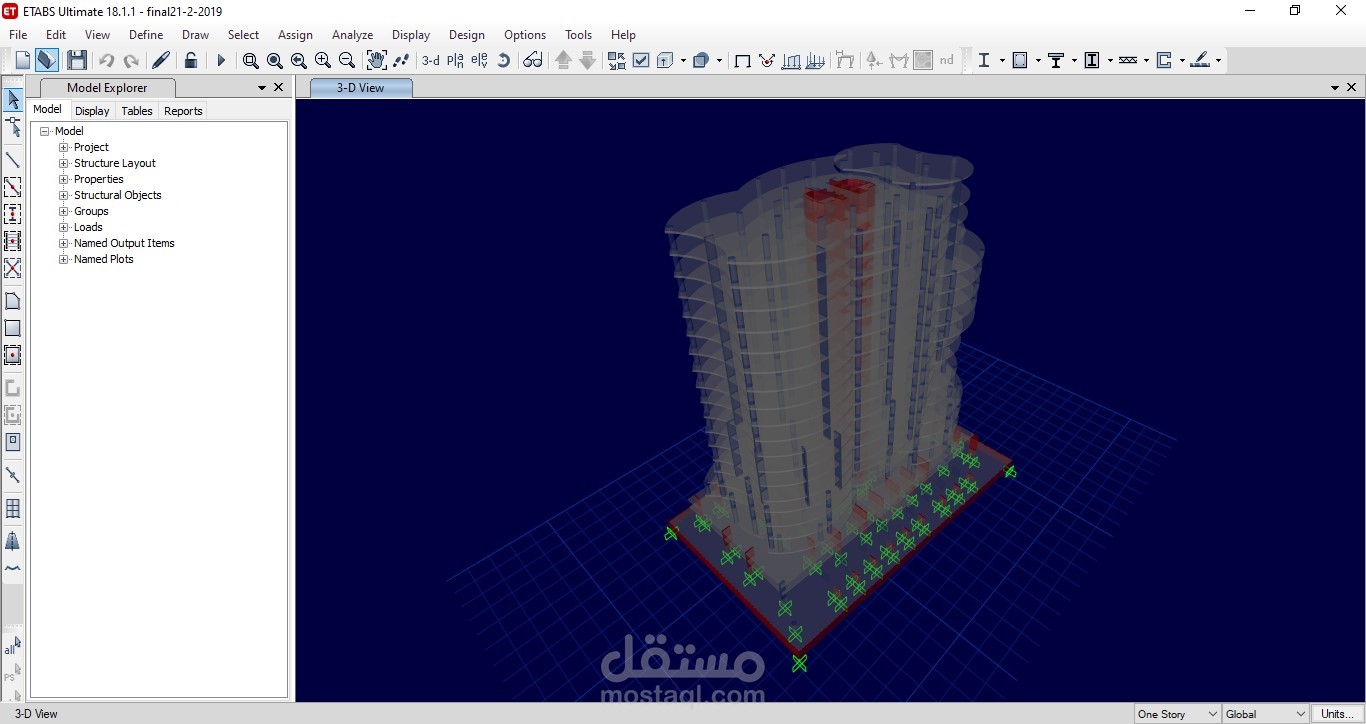Image resolution: width=1366 pixels, height=724 pixels.
Task: Click the Units button in status bar
Action: [x=1336, y=714]
